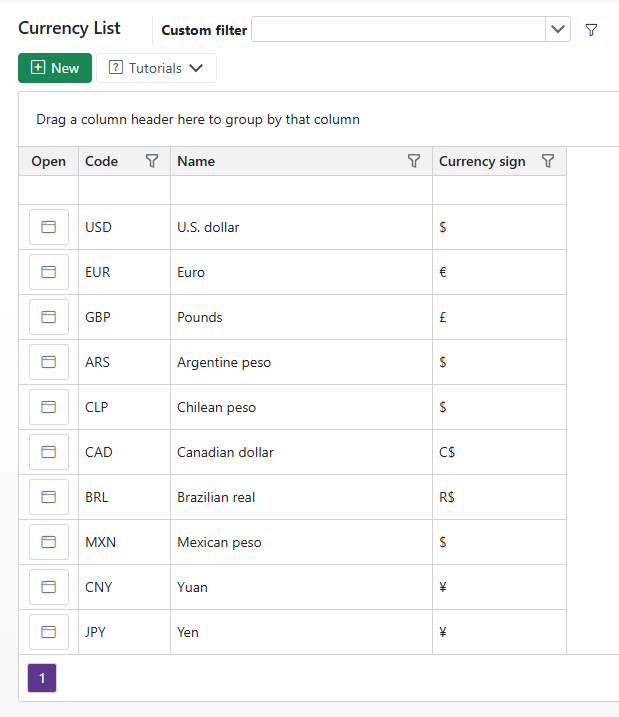The width and height of the screenshot is (619, 717).
Task: Click the '€' currency sign cell
Action: click(499, 272)
